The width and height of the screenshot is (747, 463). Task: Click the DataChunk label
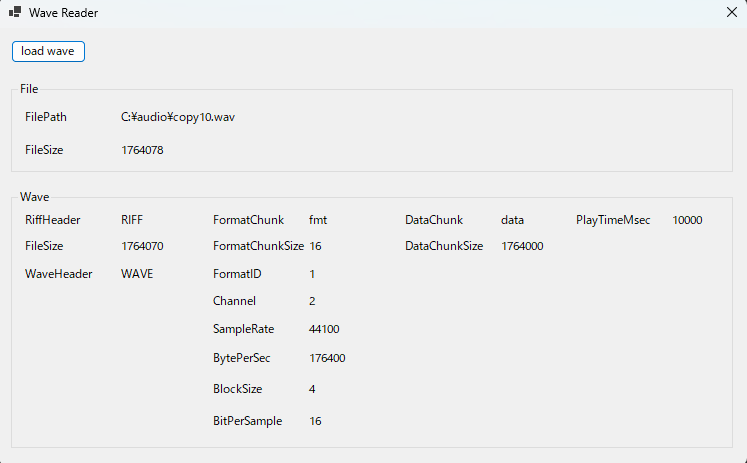click(x=433, y=220)
